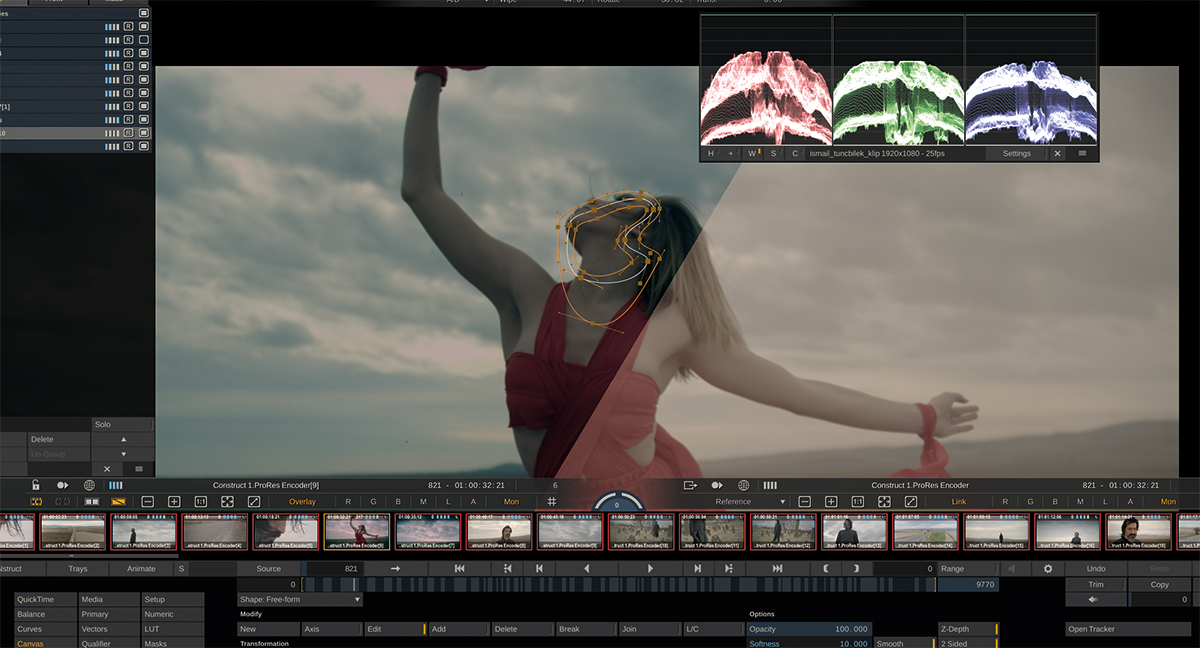
Task: Open the Trim options button
Action: coord(1096,584)
